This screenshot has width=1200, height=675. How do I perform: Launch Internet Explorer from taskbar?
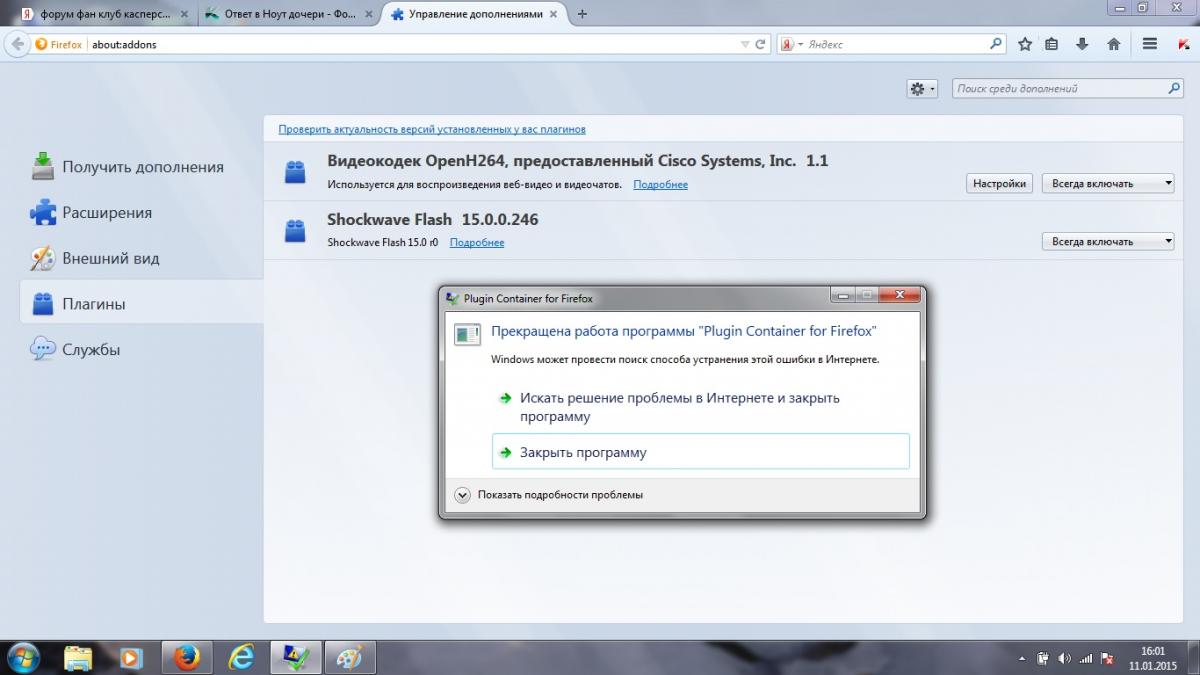pyautogui.click(x=241, y=657)
